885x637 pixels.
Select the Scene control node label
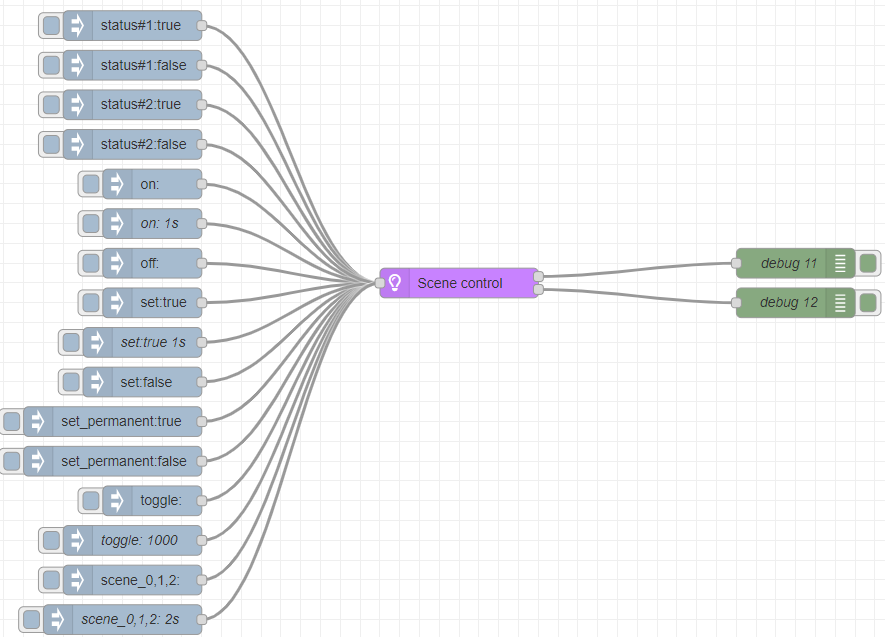tap(460, 283)
